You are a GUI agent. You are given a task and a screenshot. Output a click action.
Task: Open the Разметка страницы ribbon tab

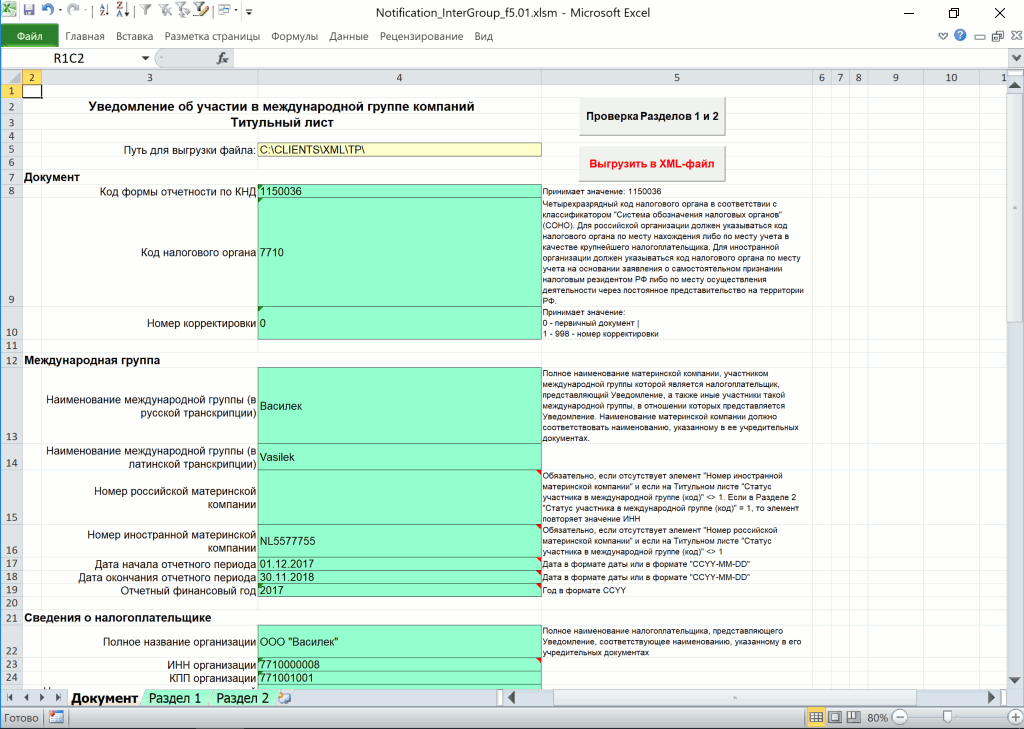tap(212, 37)
